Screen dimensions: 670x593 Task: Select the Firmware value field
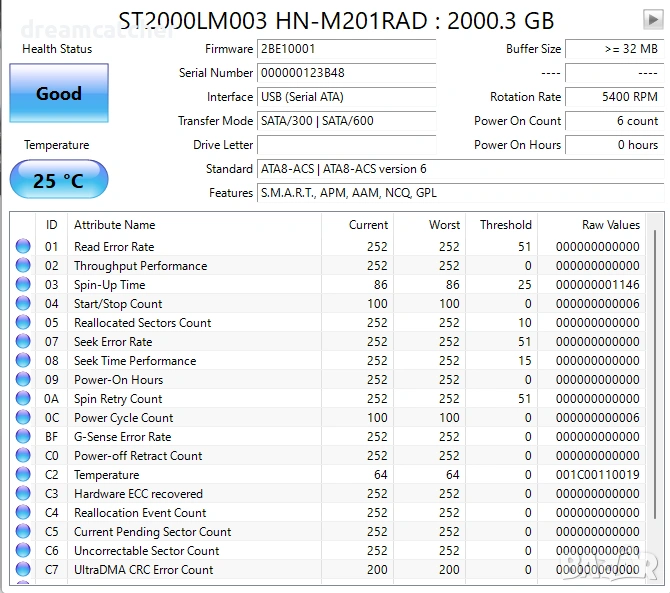coord(346,49)
